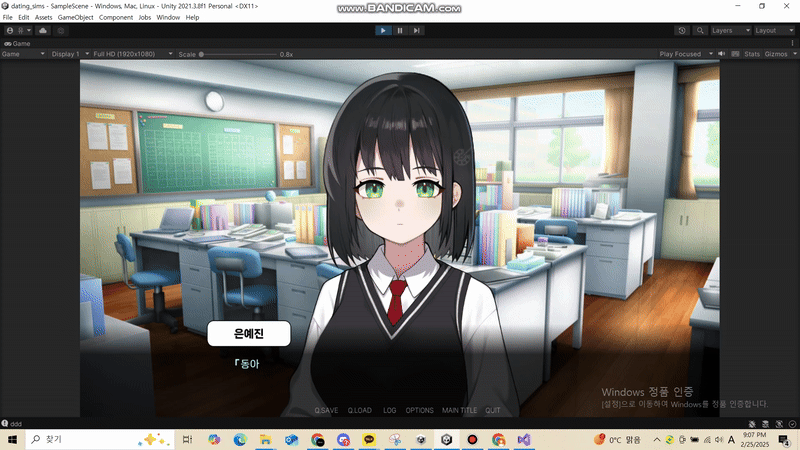Switch to Unity Editor taskbar icon
The width and height of the screenshot is (800, 450).
pyautogui.click(x=446, y=439)
